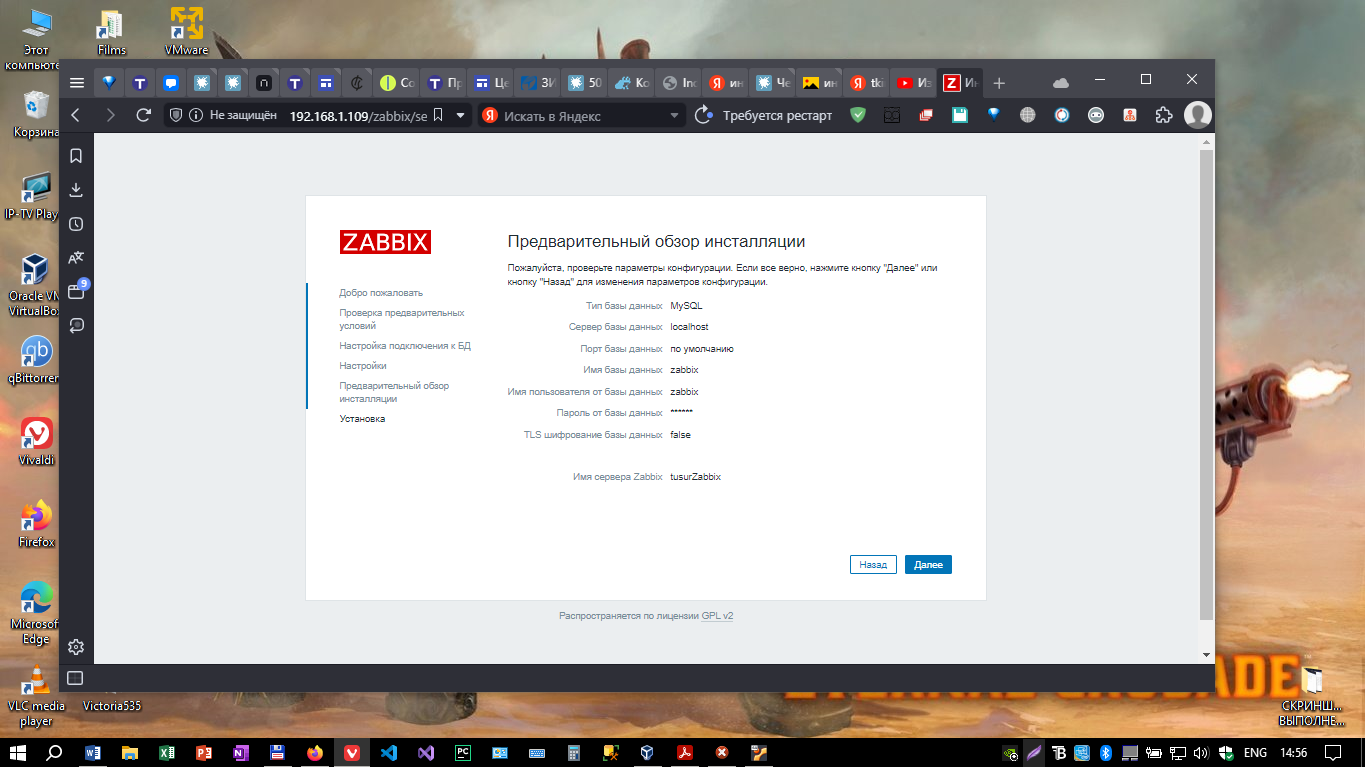Switch to the YouTube tab
The height and width of the screenshot is (767, 1365).
click(x=914, y=83)
